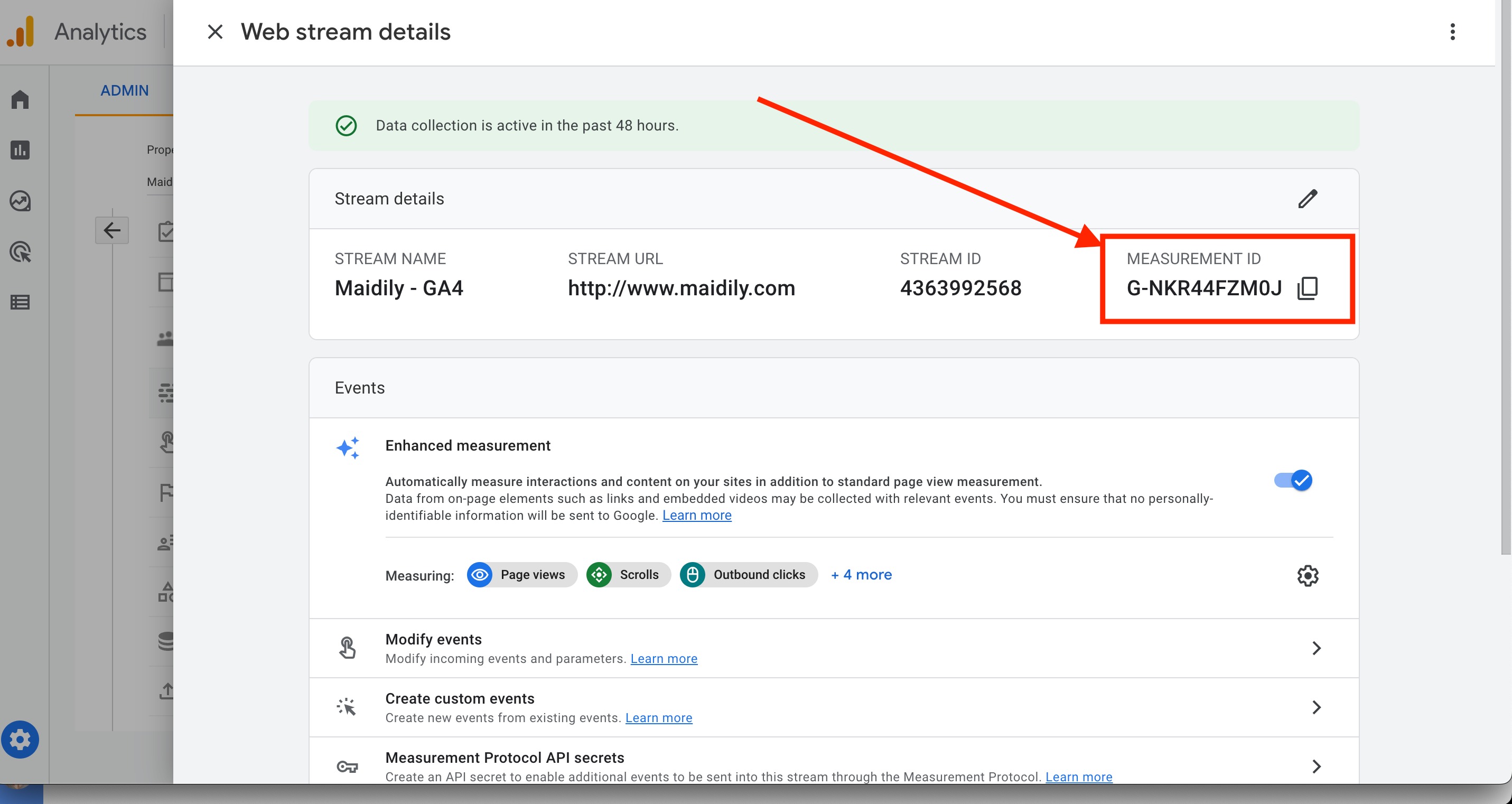
Task: Open Learn more link under Enhanced measurement
Action: point(697,515)
